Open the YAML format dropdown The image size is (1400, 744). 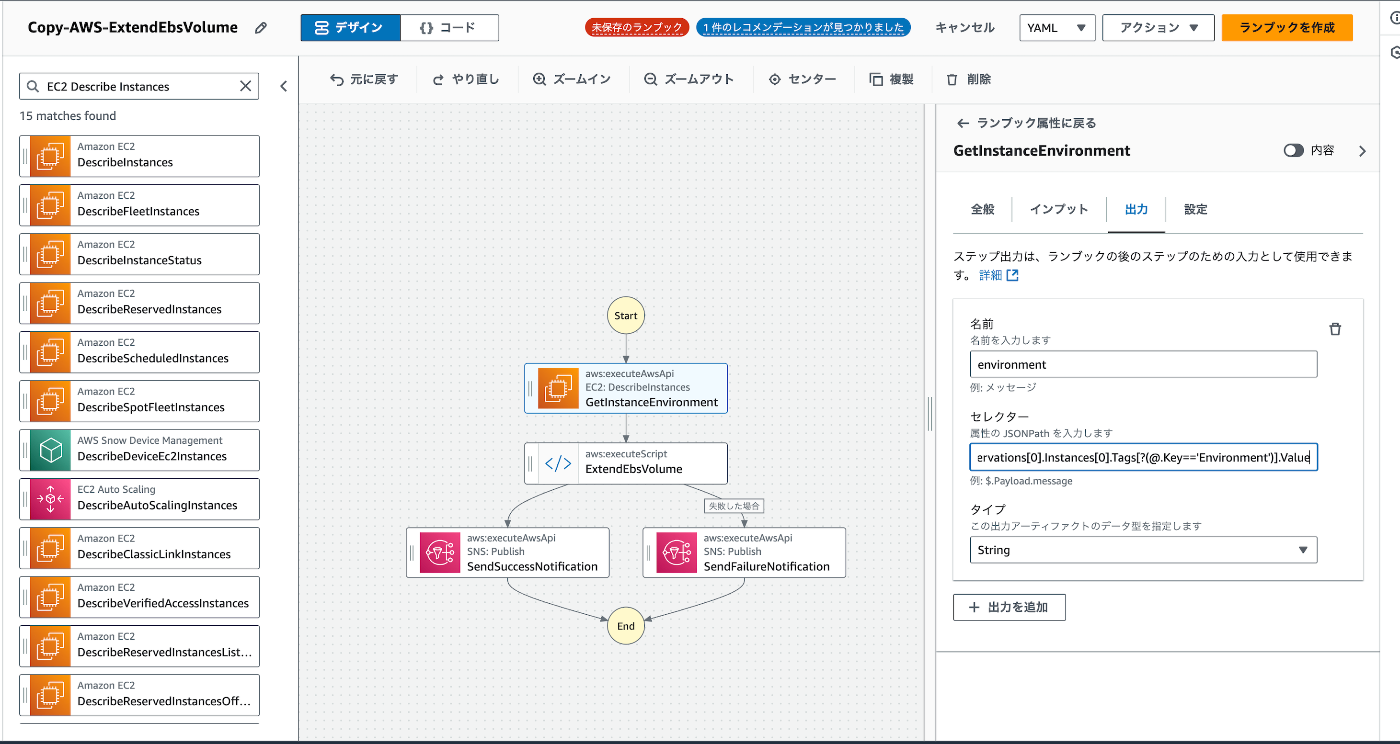pyautogui.click(x=1057, y=28)
